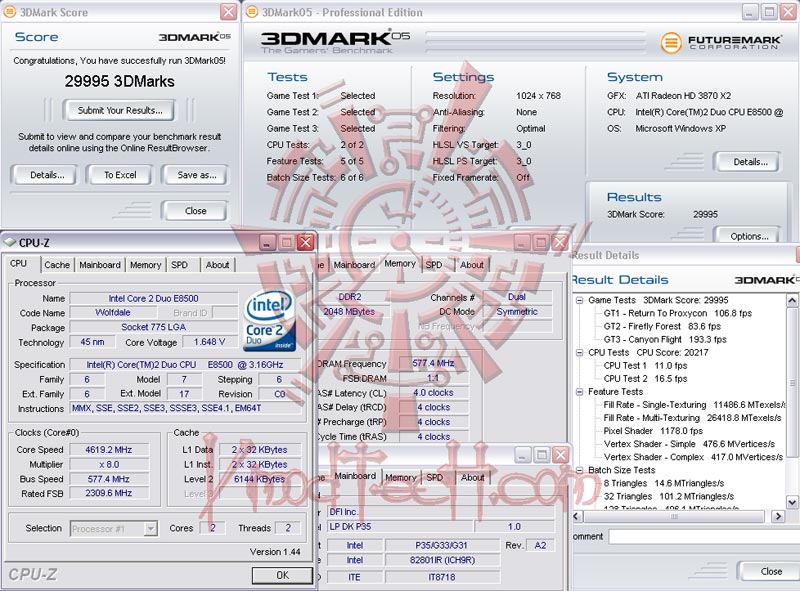Open SPD tab in front CPU-Z window

tap(179, 265)
